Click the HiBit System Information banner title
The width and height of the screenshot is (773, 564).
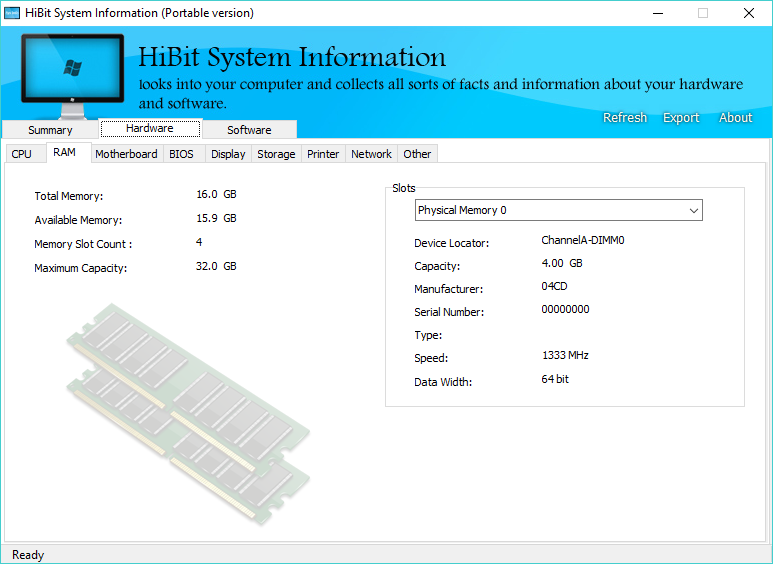coord(292,57)
